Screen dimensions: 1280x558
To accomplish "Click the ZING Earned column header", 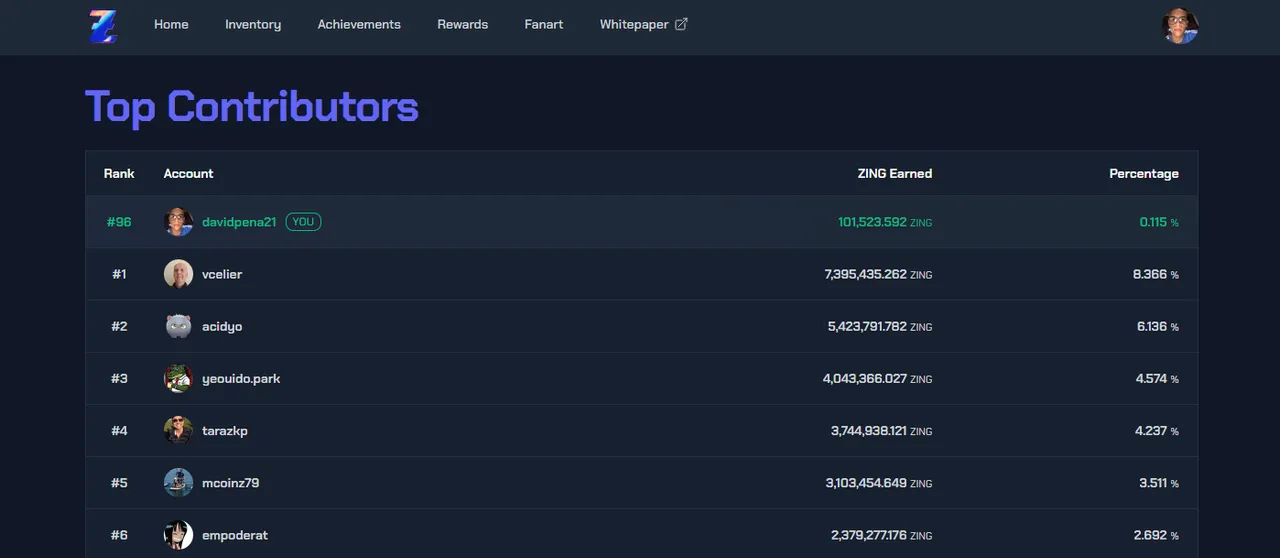I will click(x=895, y=173).
